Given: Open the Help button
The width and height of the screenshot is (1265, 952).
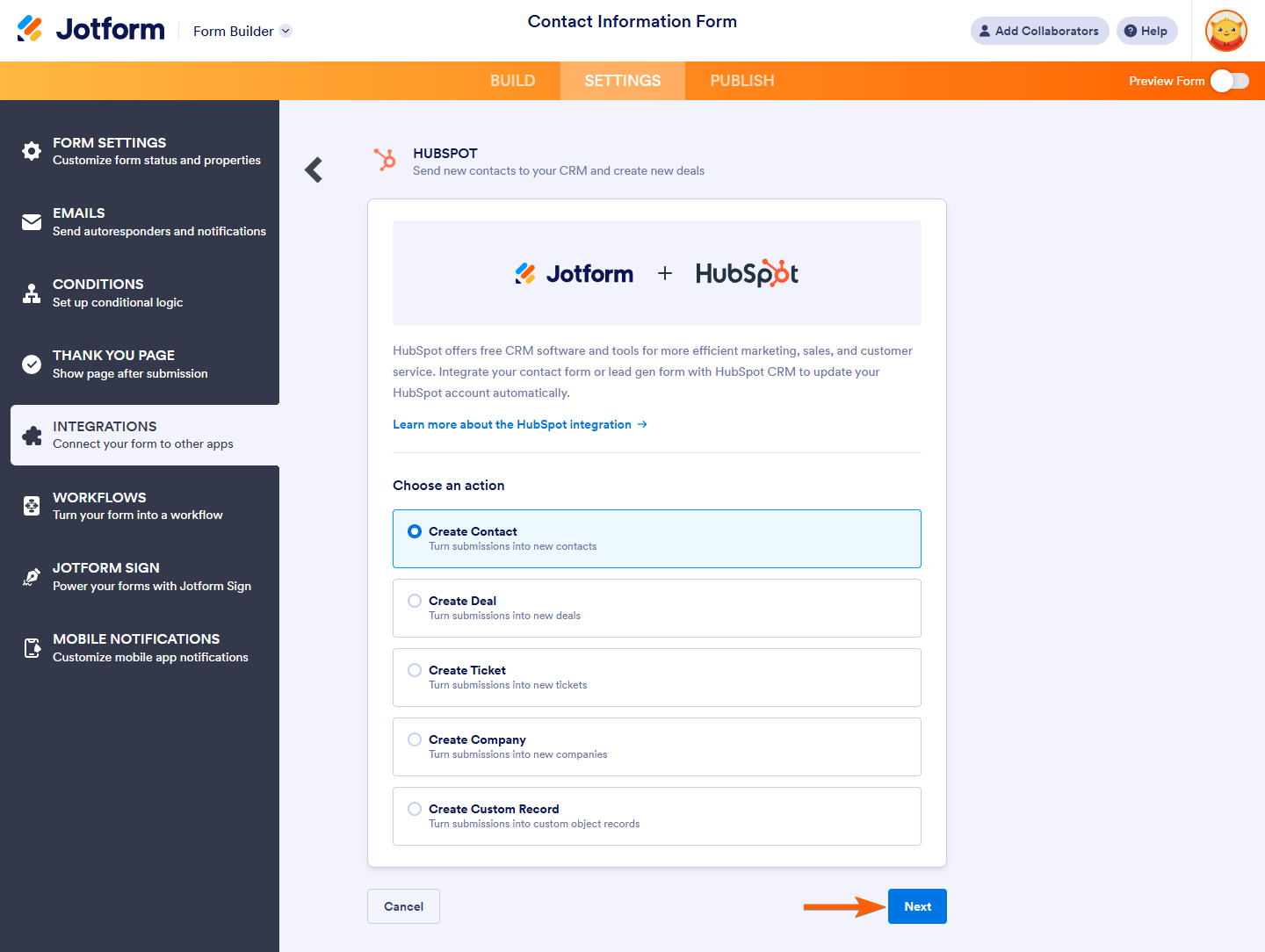Looking at the screenshot, I should tap(1146, 31).
